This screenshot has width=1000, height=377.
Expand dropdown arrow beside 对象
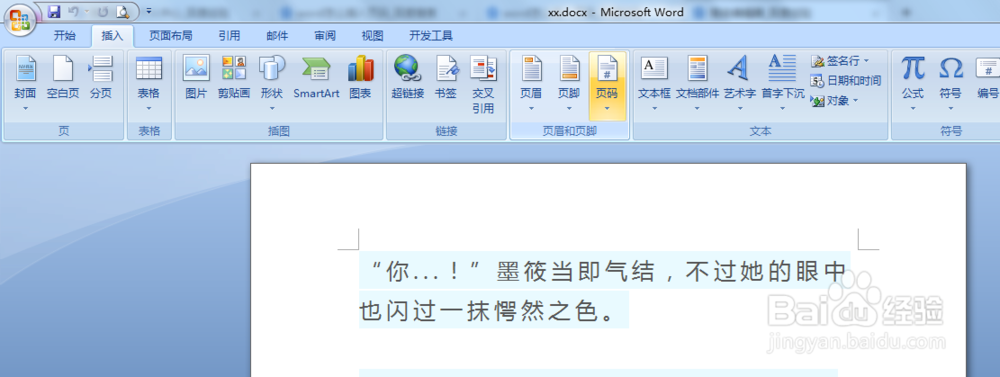855,100
